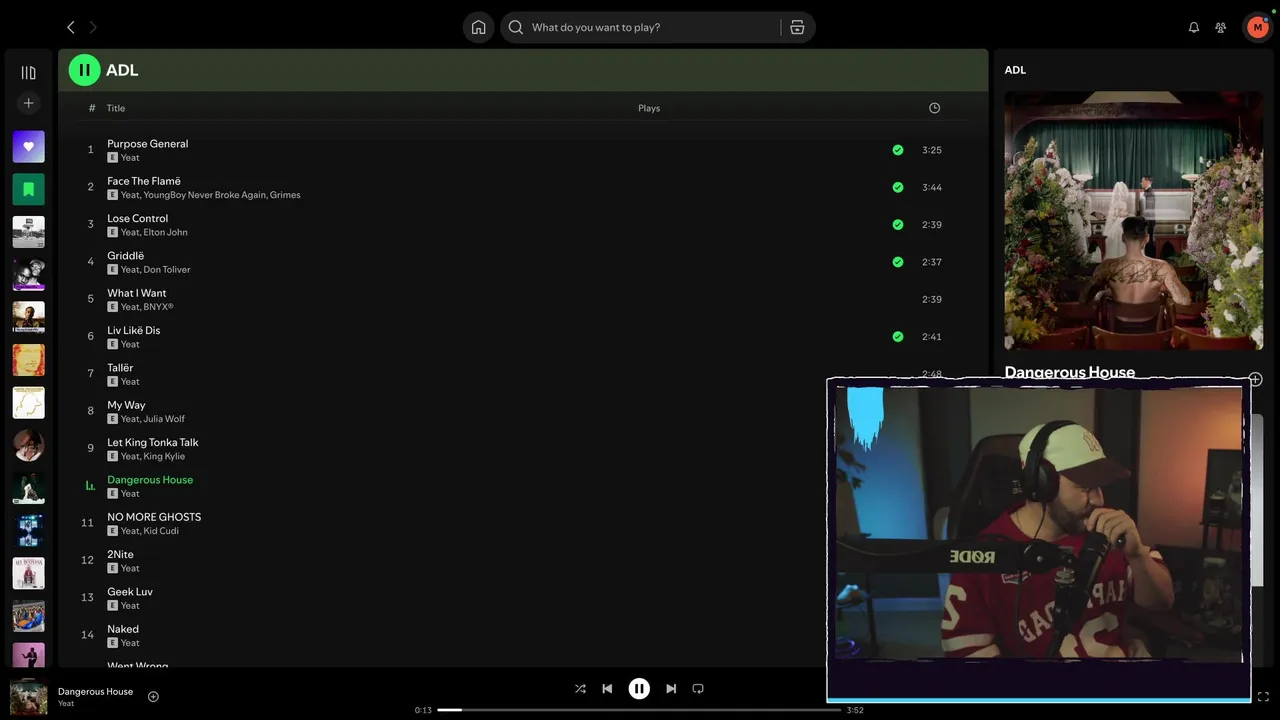Select the track Let King Tonka Talk
The width and height of the screenshot is (1280, 720).
click(152, 442)
